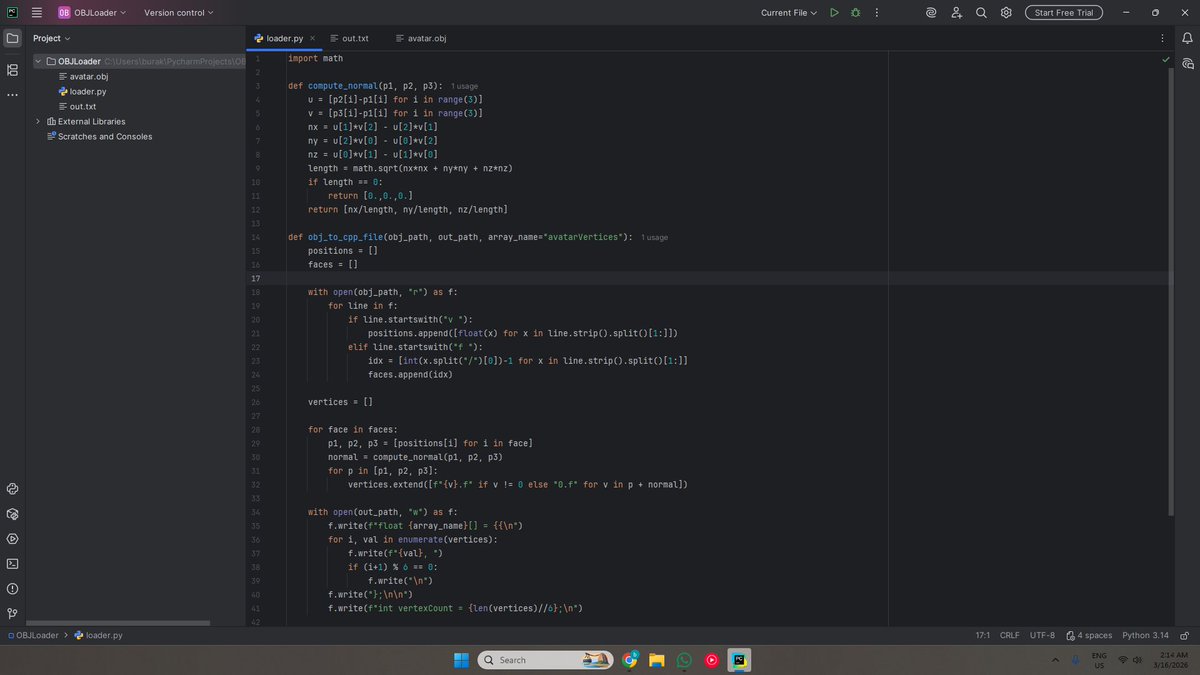
Task: Open Google Chrome from the taskbar
Action: tap(630, 660)
